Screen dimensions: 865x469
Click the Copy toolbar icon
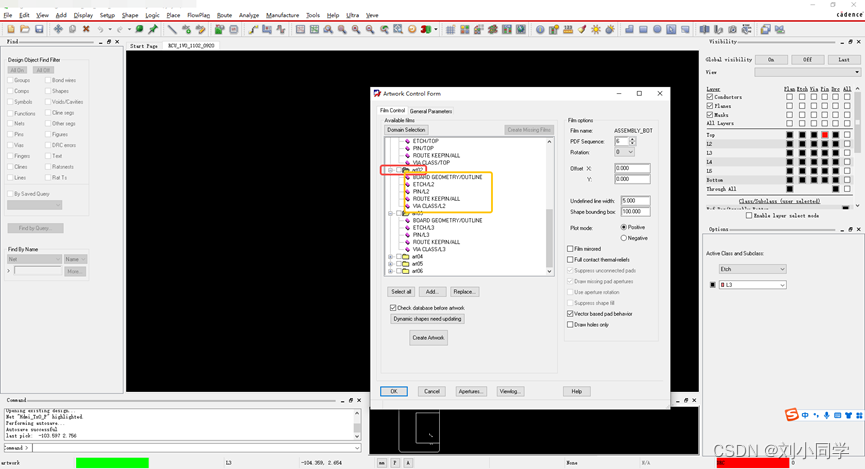point(72,29)
